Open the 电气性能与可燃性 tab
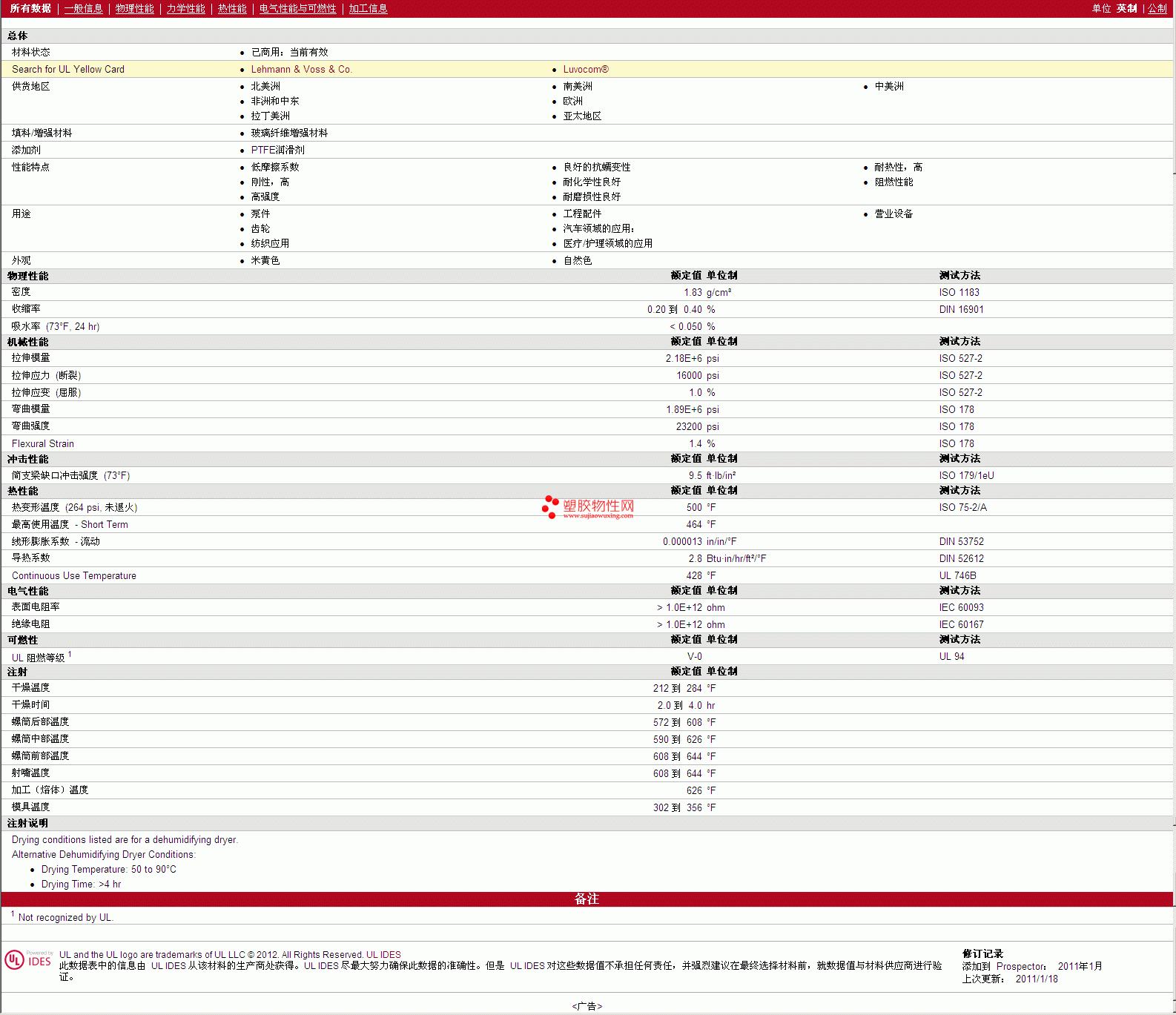1176x1015 pixels. [297, 9]
